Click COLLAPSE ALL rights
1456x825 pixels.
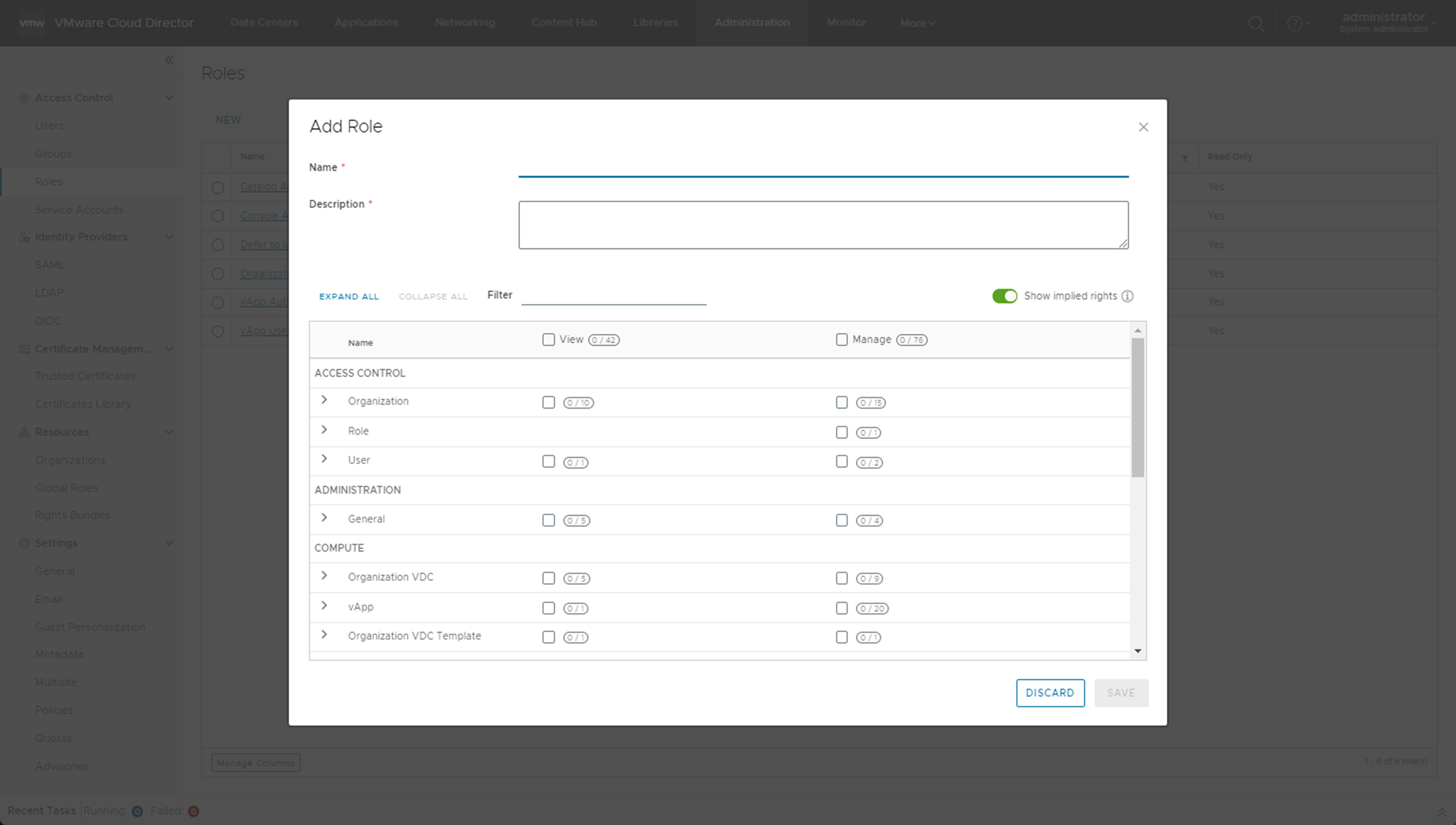[x=433, y=296]
